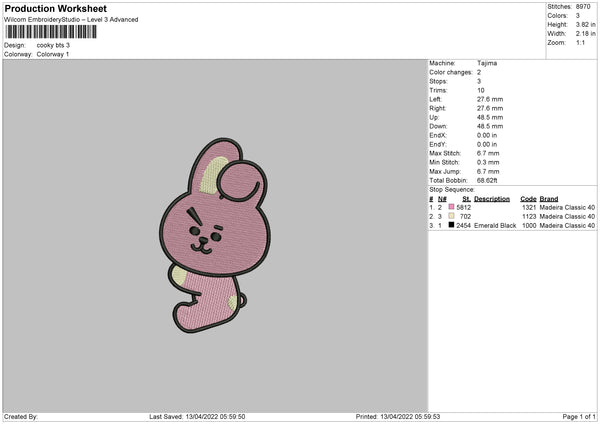The width and height of the screenshot is (600, 424).
Task: Click the 'Created By:' footer label
Action: point(21,416)
